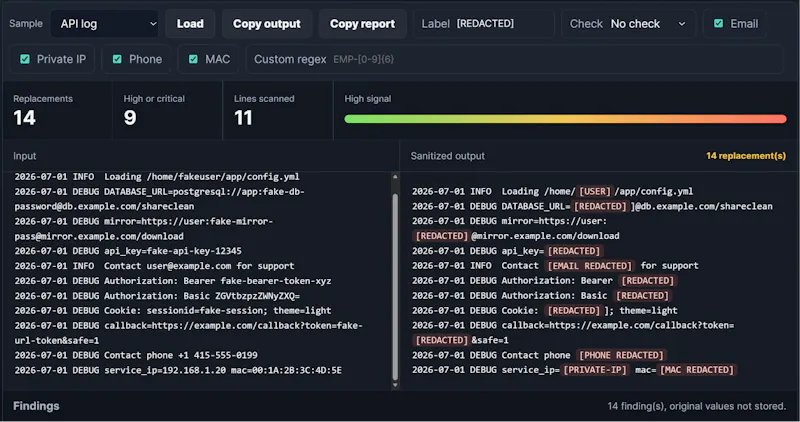This screenshot has height=422, width=800.
Task: Click the [EMAIL REDACTED] tag in output
Action: pyautogui.click(x=589, y=266)
